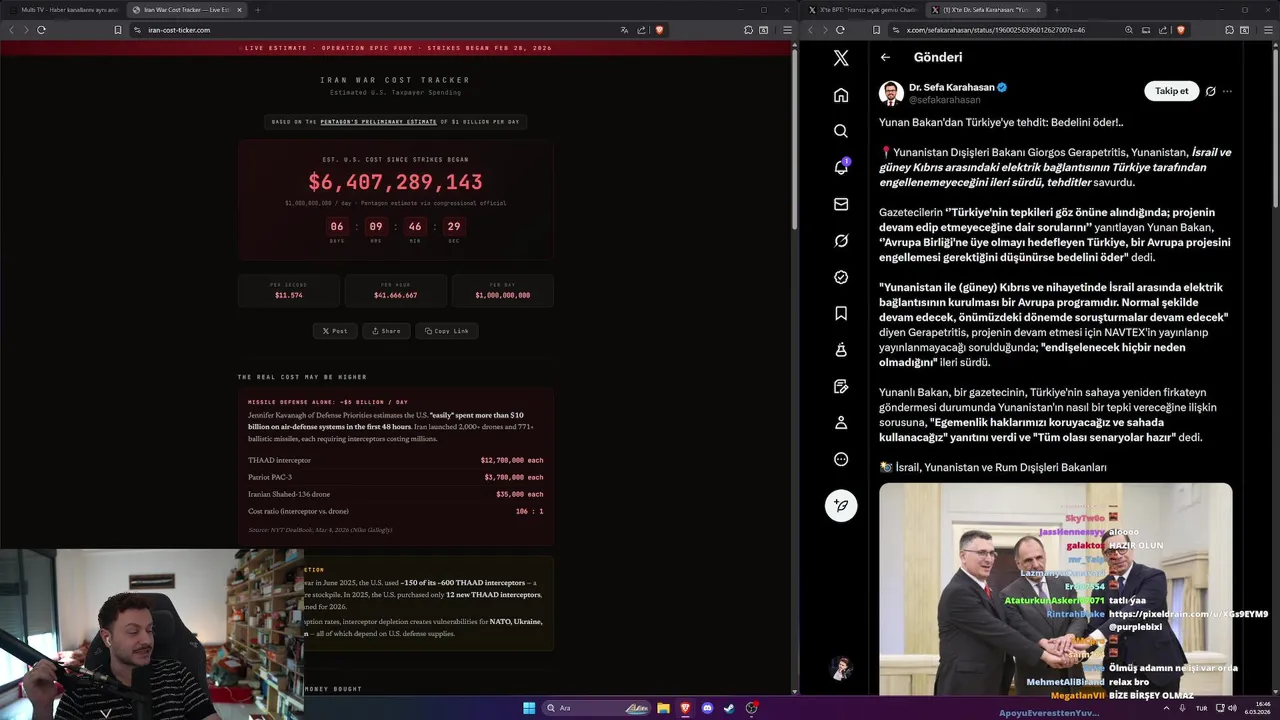Open Profile person icon in X sidebar
1280x720 pixels.
coord(841,423)
